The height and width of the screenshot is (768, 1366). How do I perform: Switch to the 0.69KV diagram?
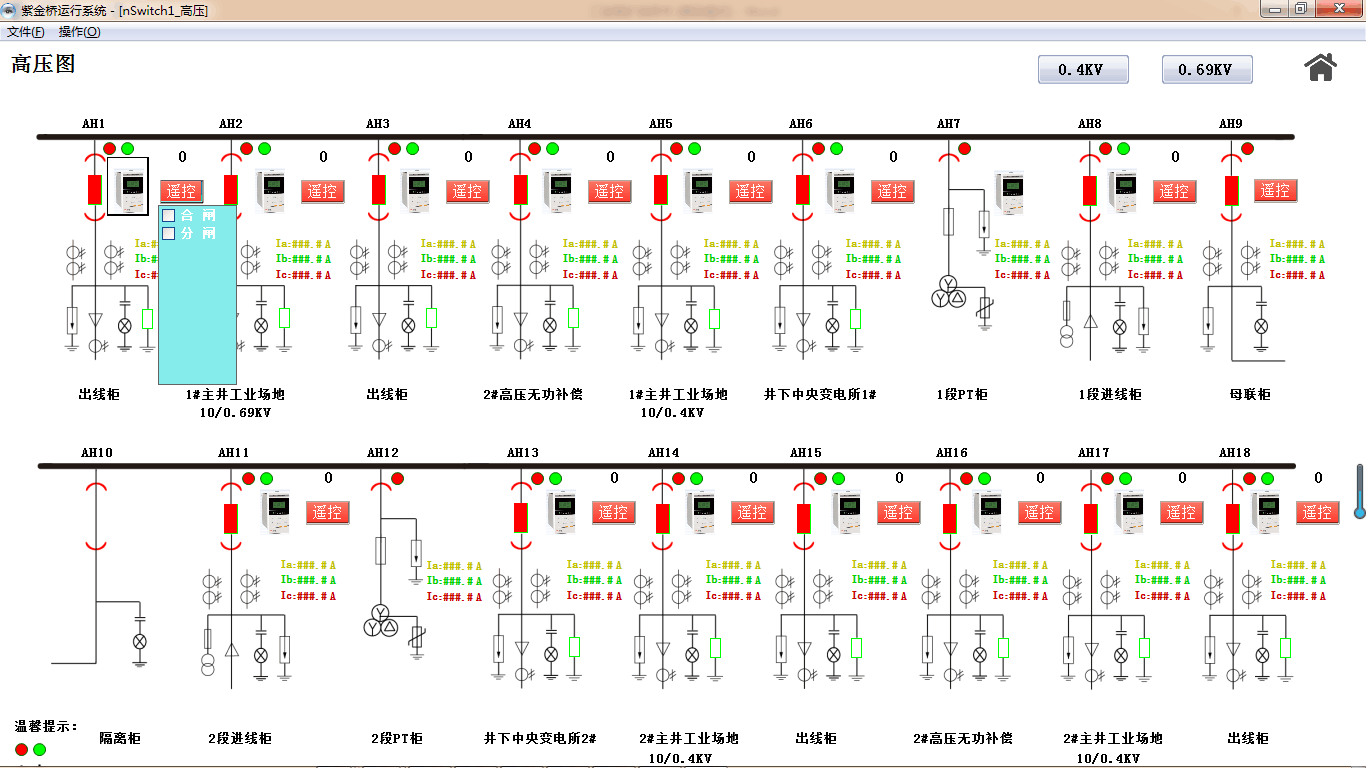[1206, 70]
